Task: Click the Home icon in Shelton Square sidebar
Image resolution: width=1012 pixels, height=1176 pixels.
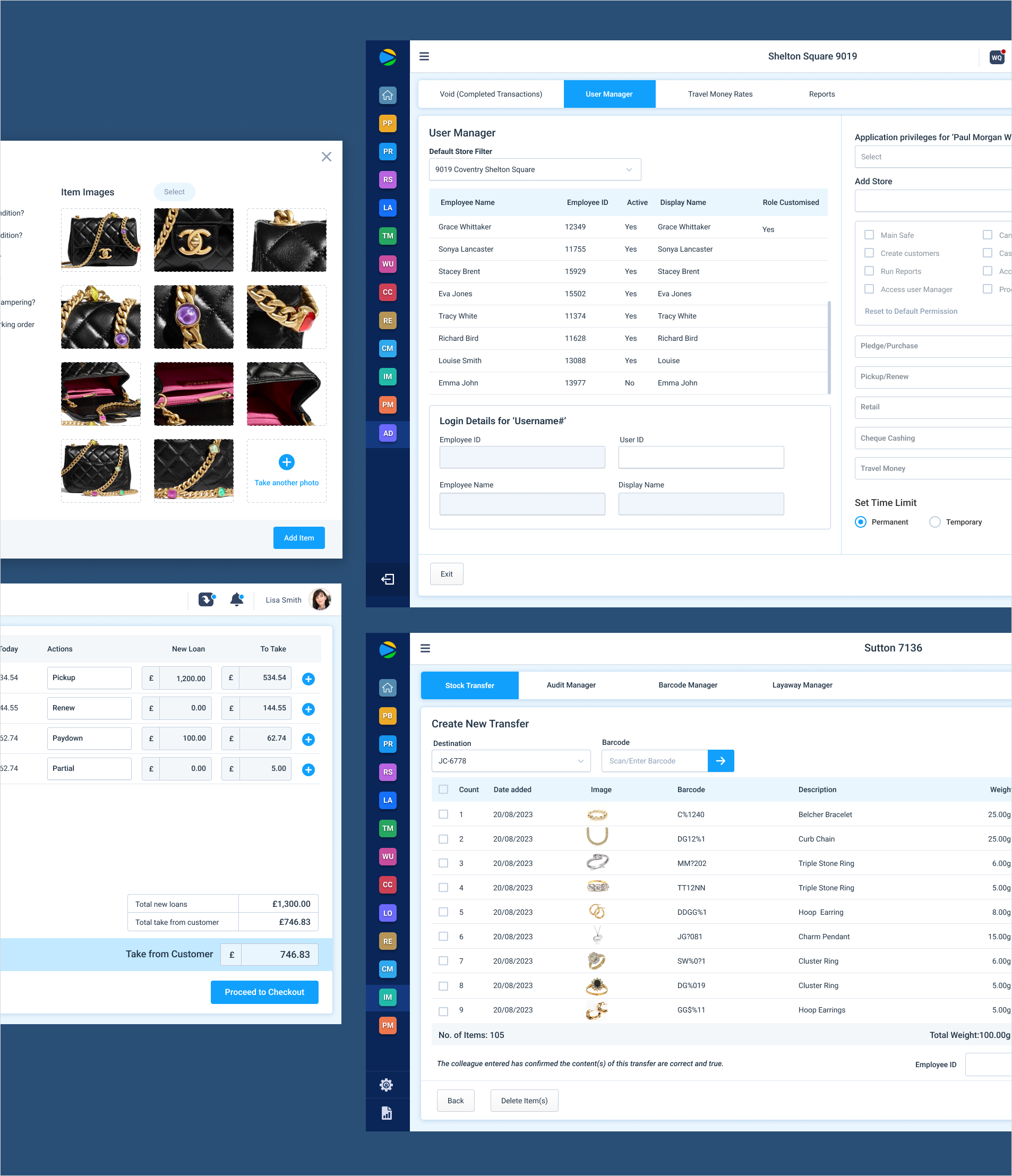Action: [387, 96]
